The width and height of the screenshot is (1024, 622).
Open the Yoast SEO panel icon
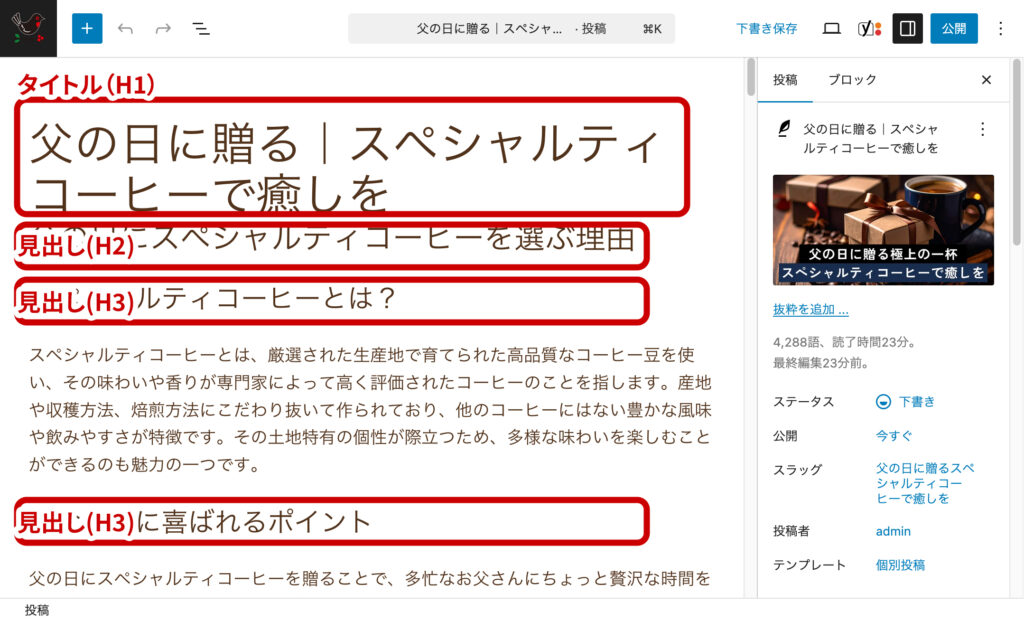click(869, 29)
